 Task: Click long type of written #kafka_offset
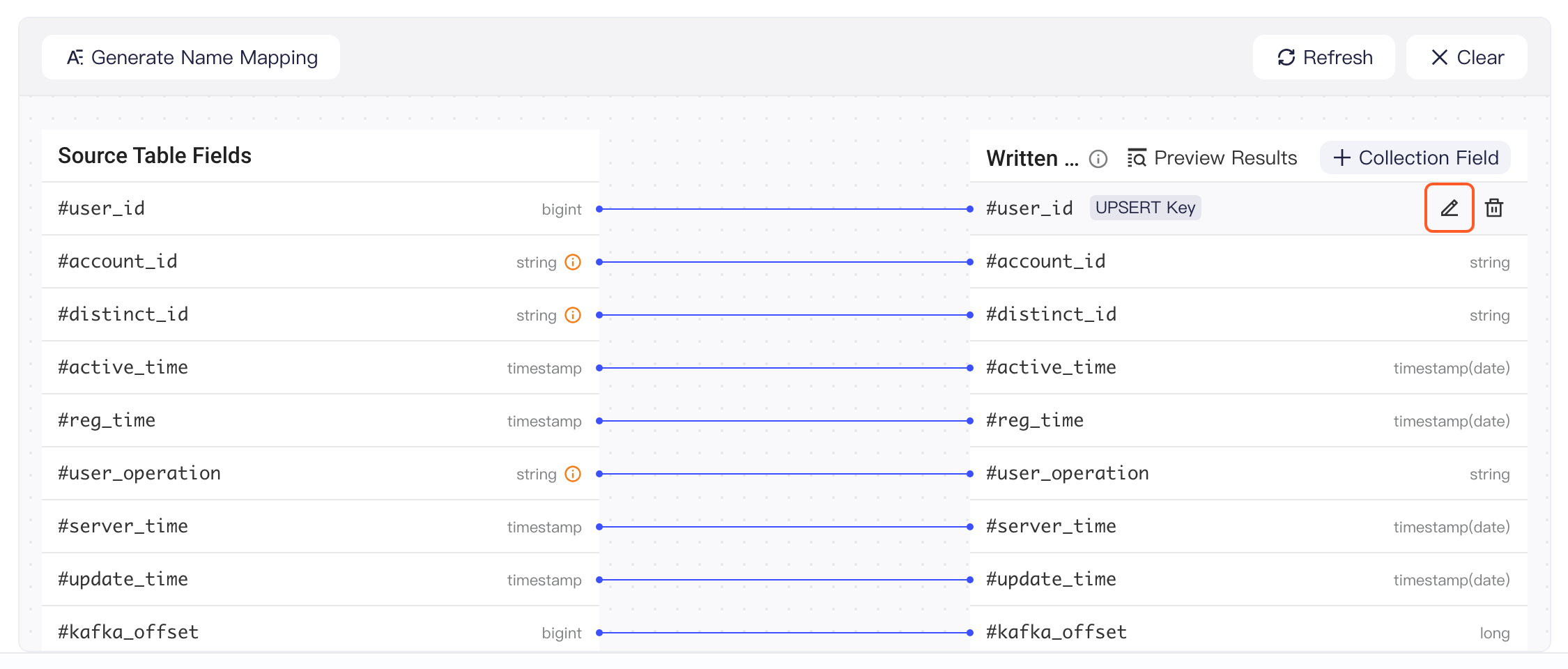[x=1495, y=633]
